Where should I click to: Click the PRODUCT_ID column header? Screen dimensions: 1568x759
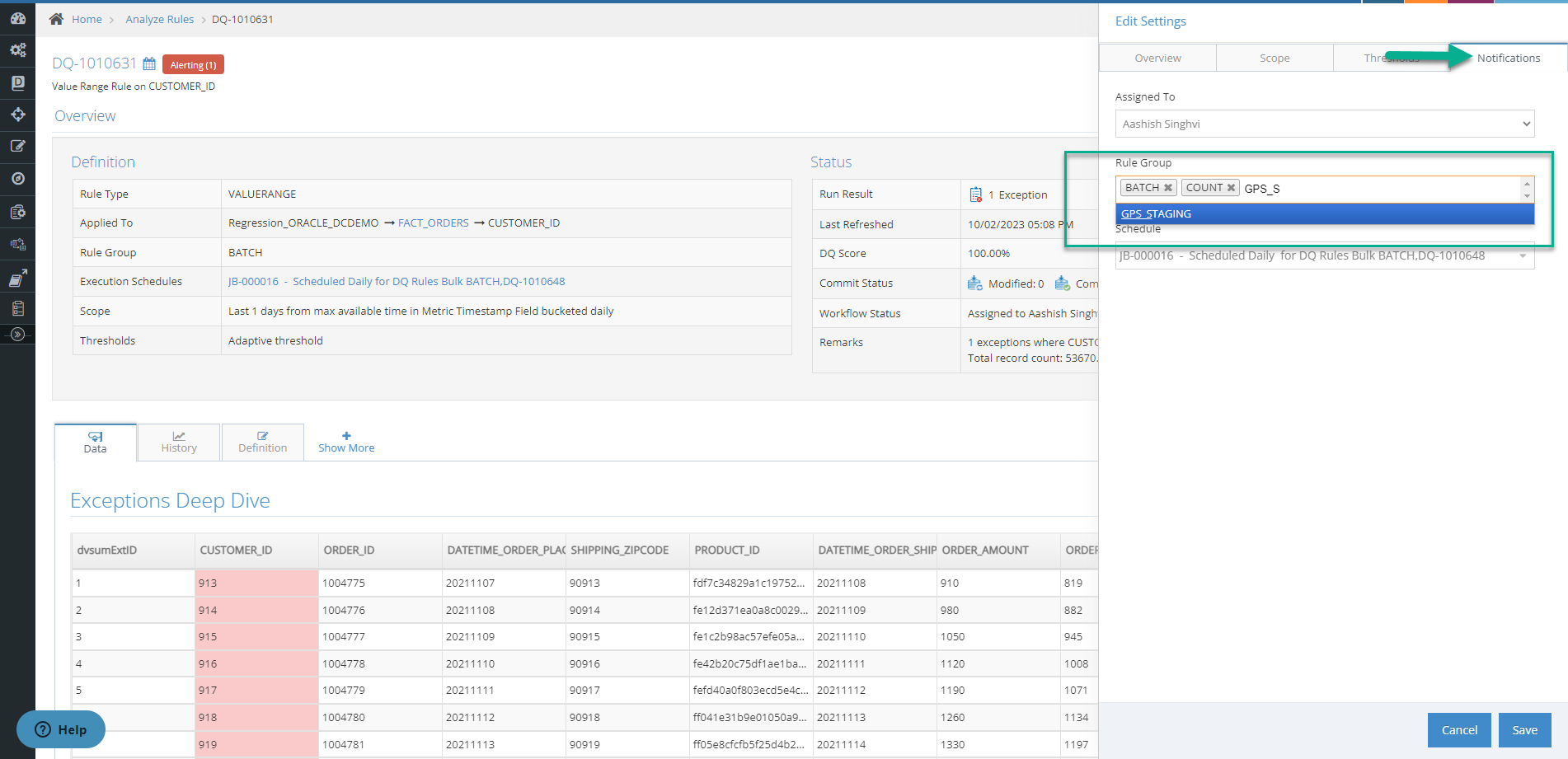(751, 551)
